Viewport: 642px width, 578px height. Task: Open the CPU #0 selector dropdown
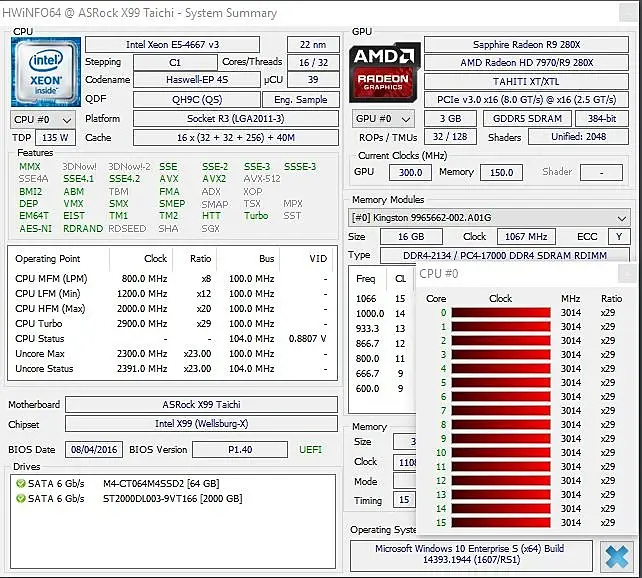(x=43, y=120)
